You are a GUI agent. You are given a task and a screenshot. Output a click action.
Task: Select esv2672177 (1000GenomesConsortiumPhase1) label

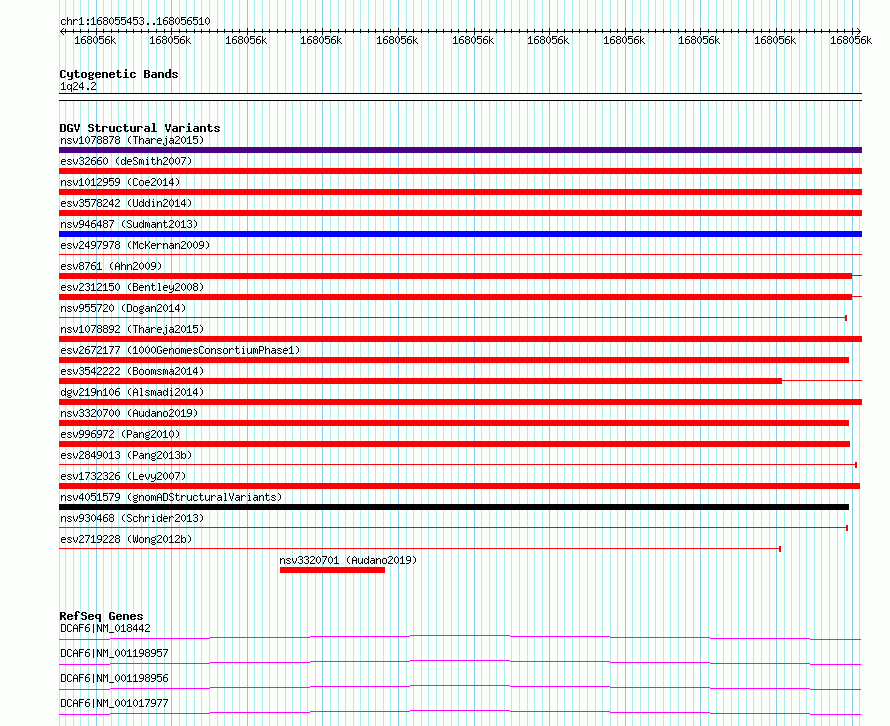(180, 350)
